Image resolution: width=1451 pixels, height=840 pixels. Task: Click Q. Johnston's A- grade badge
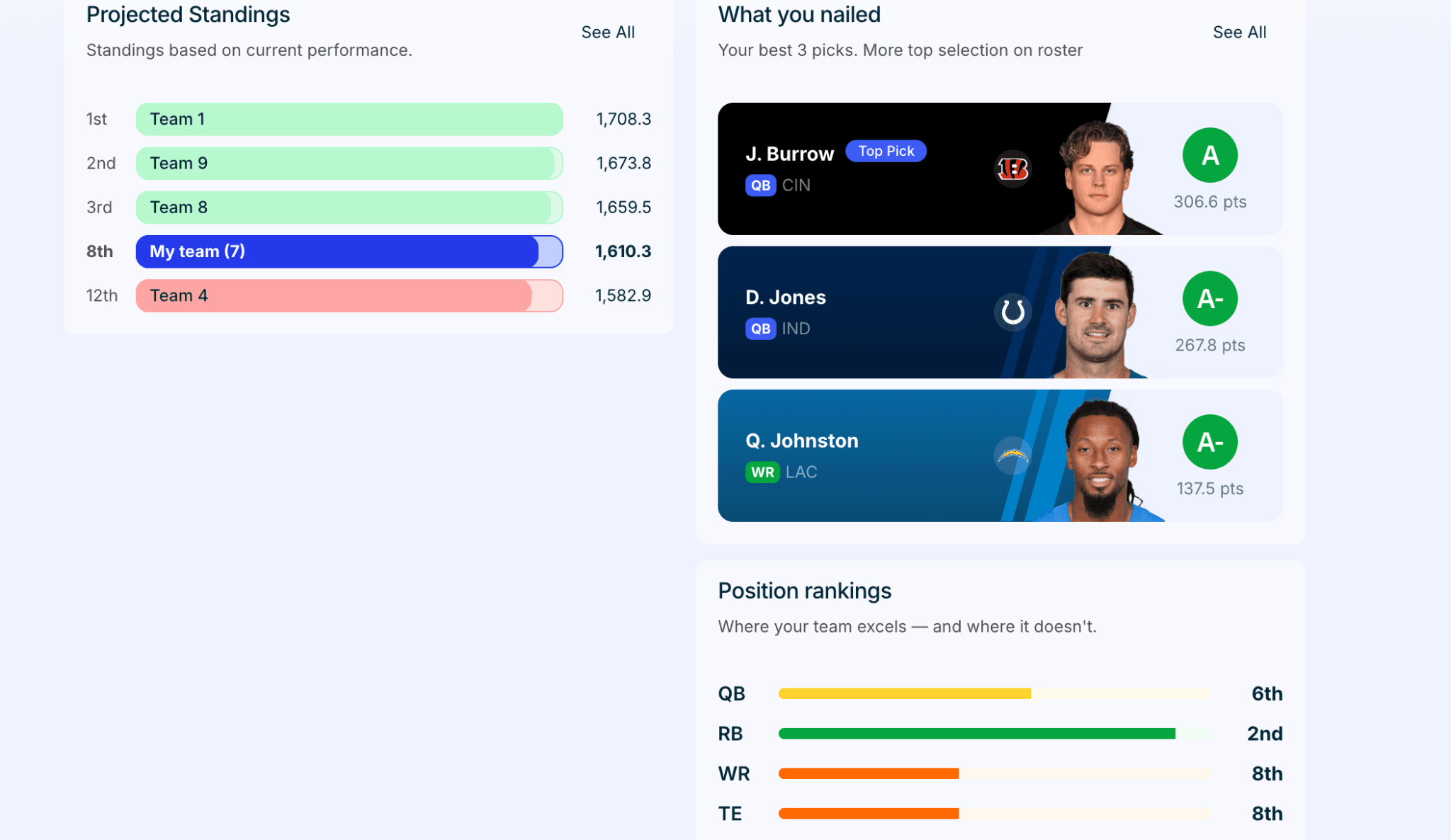point(1209,442)
